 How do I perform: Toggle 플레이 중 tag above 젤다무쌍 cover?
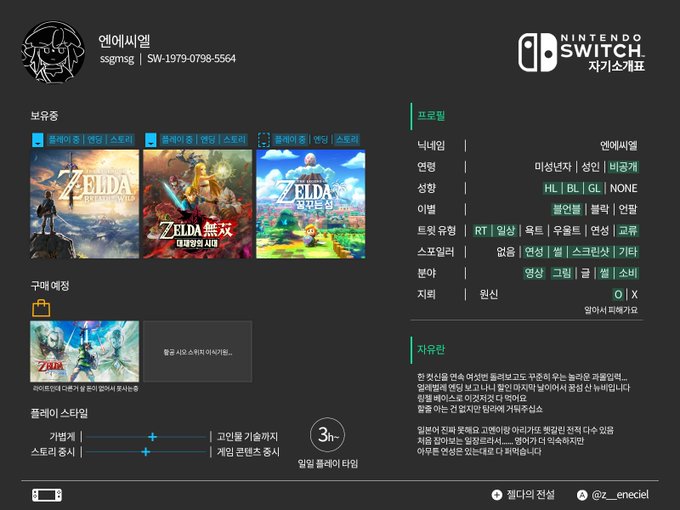pyautogui.click(x=177, y=140)
